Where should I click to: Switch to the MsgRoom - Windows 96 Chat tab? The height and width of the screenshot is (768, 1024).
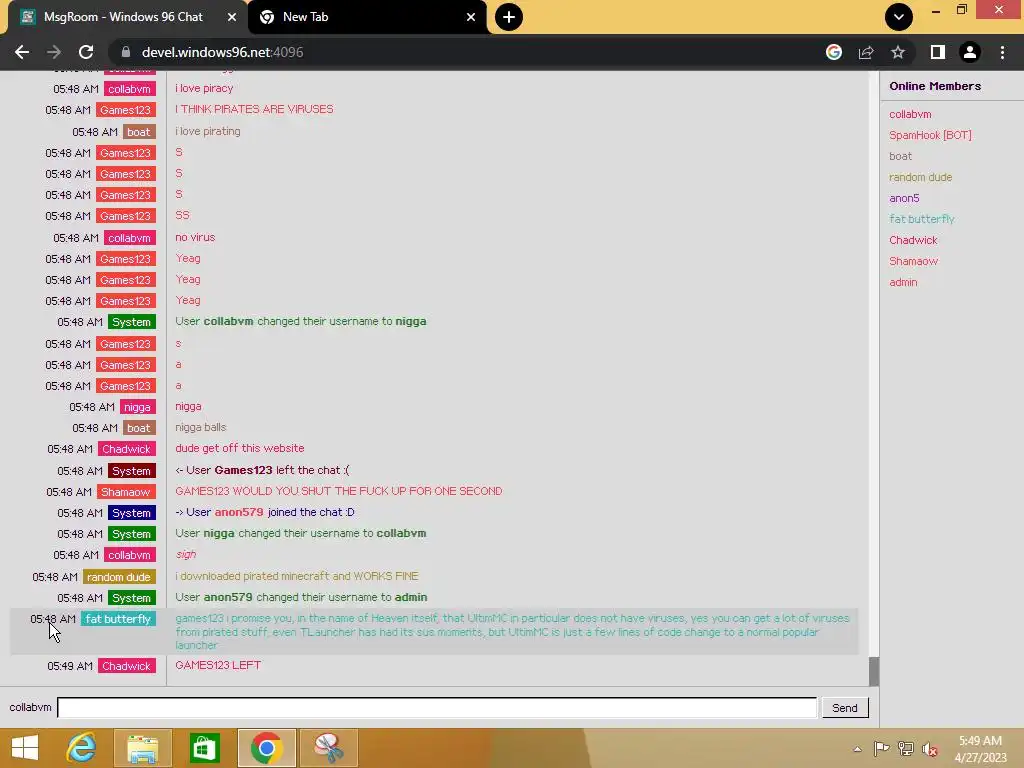tap(123, 17)
